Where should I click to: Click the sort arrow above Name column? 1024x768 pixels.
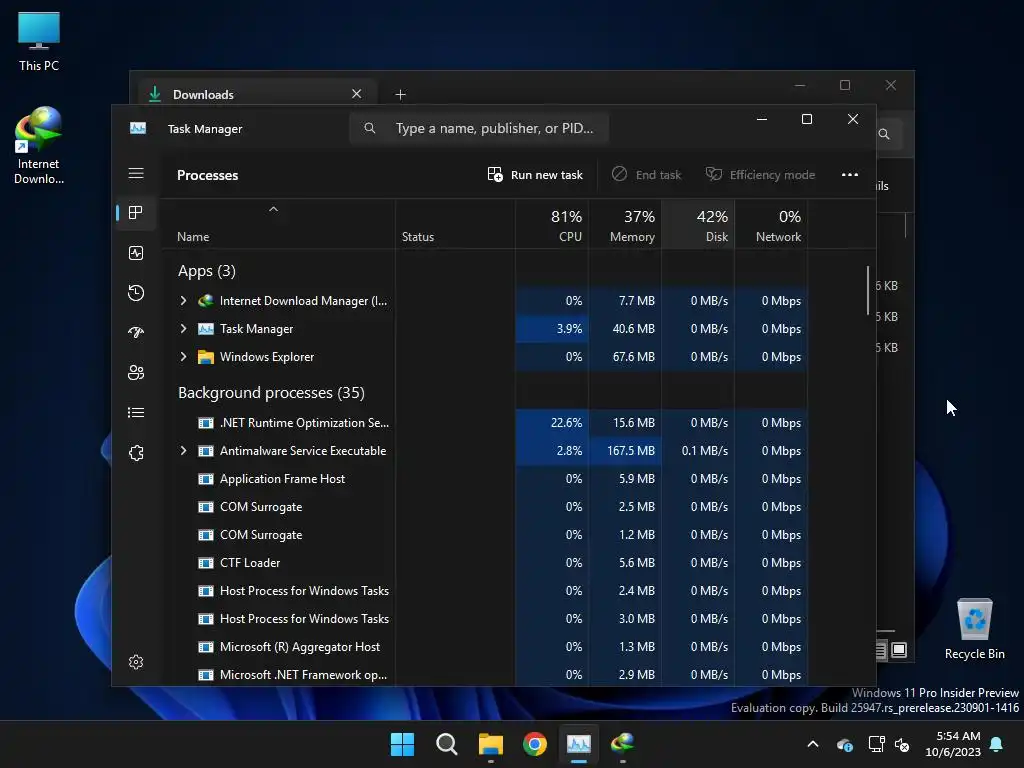coord(274,209)
